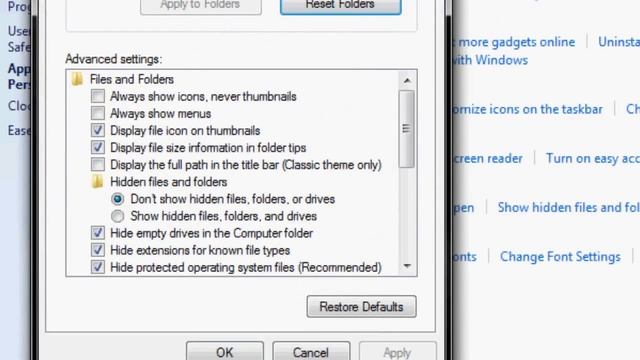Click the Reset Folders button
Image resolution: width=640 pixels, height=360 pixels.
341,6
